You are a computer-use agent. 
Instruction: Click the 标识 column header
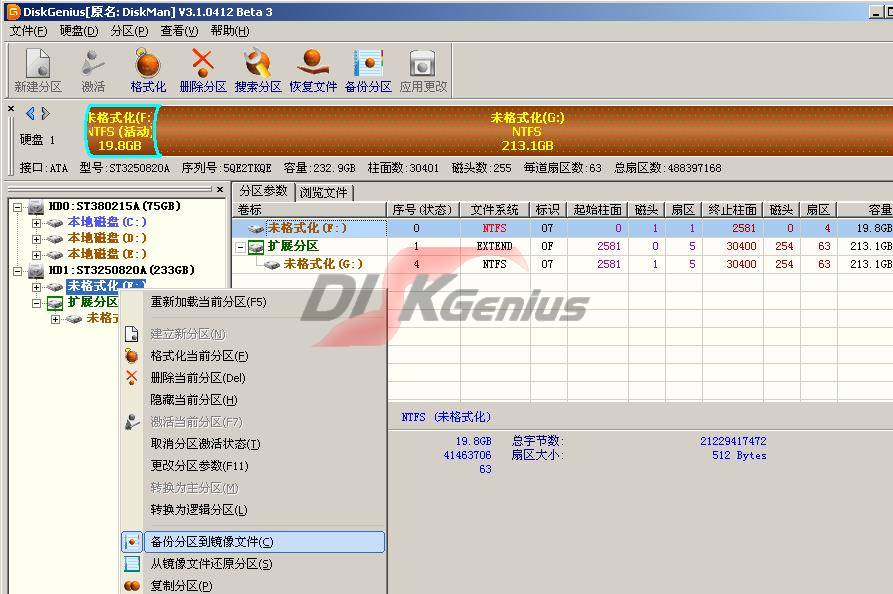548,210
